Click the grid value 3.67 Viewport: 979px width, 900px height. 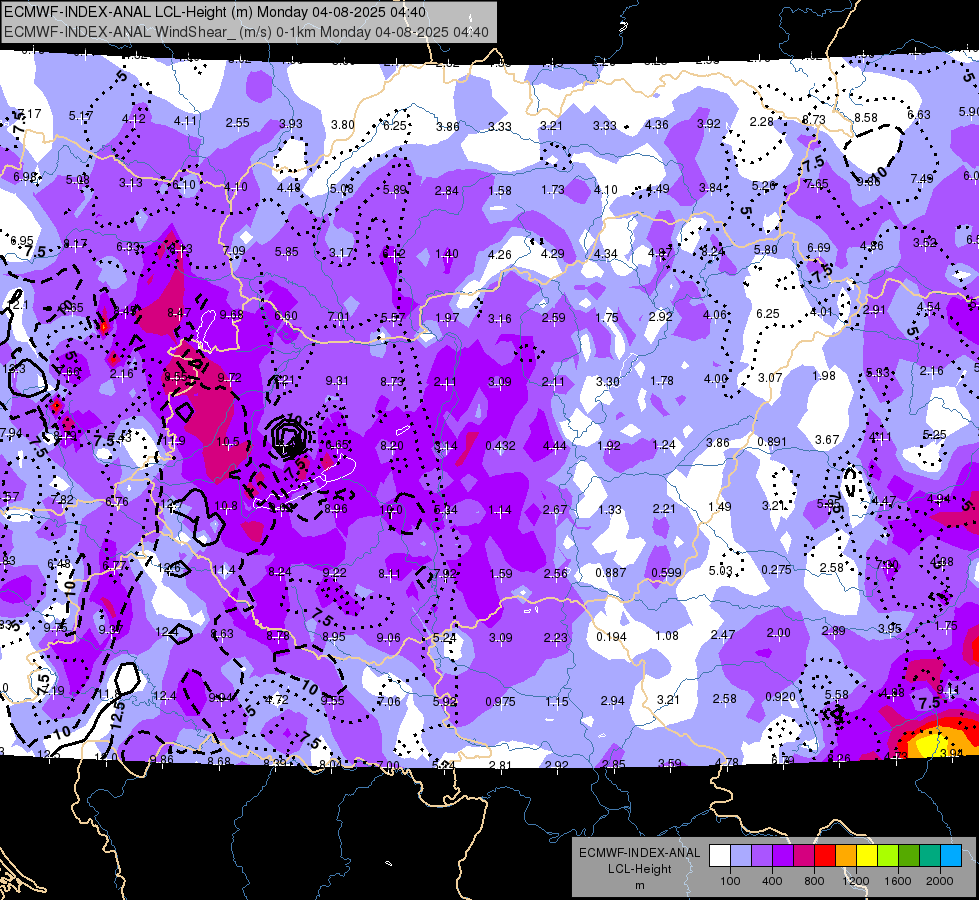pos(827,440)
